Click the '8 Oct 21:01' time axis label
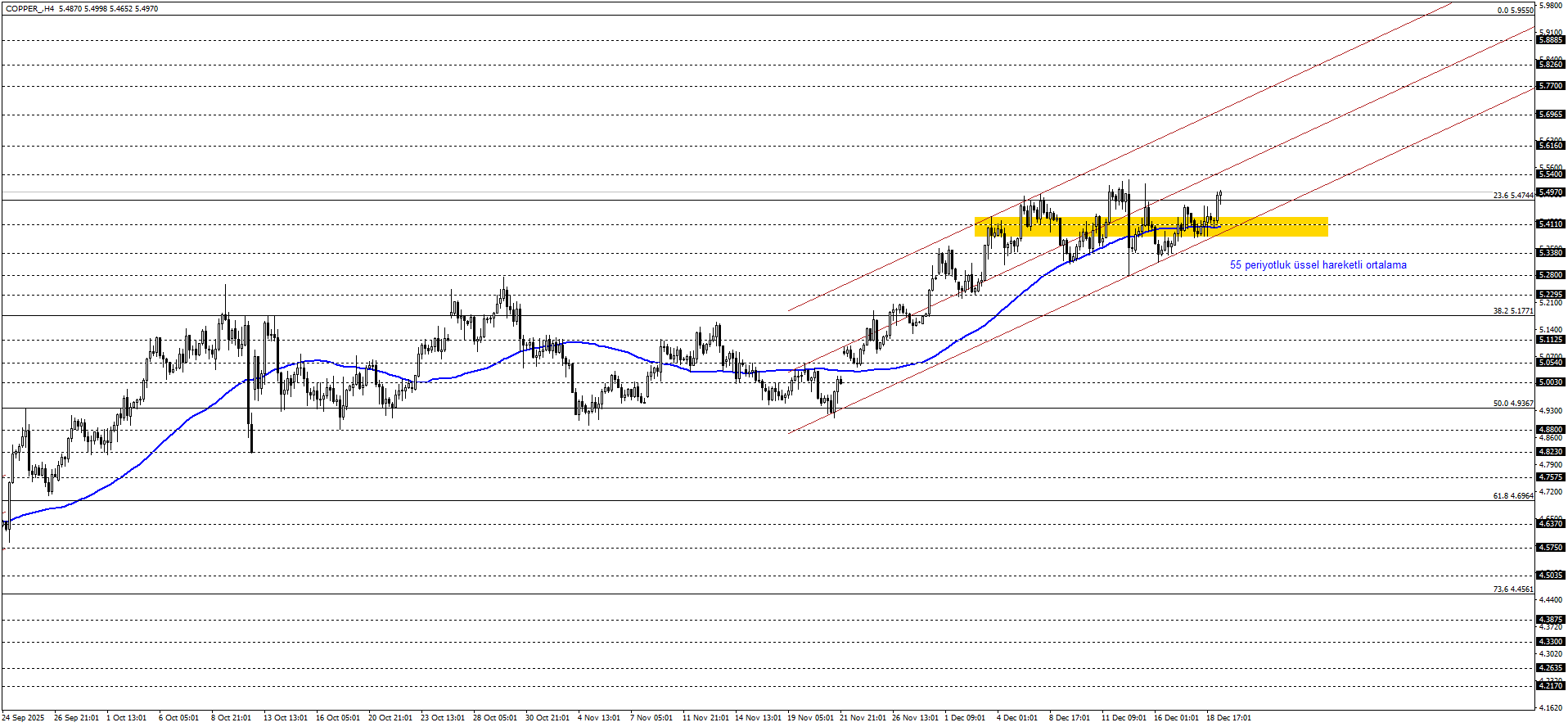This screenshot has width=1568, height=727. coord(231,718)
